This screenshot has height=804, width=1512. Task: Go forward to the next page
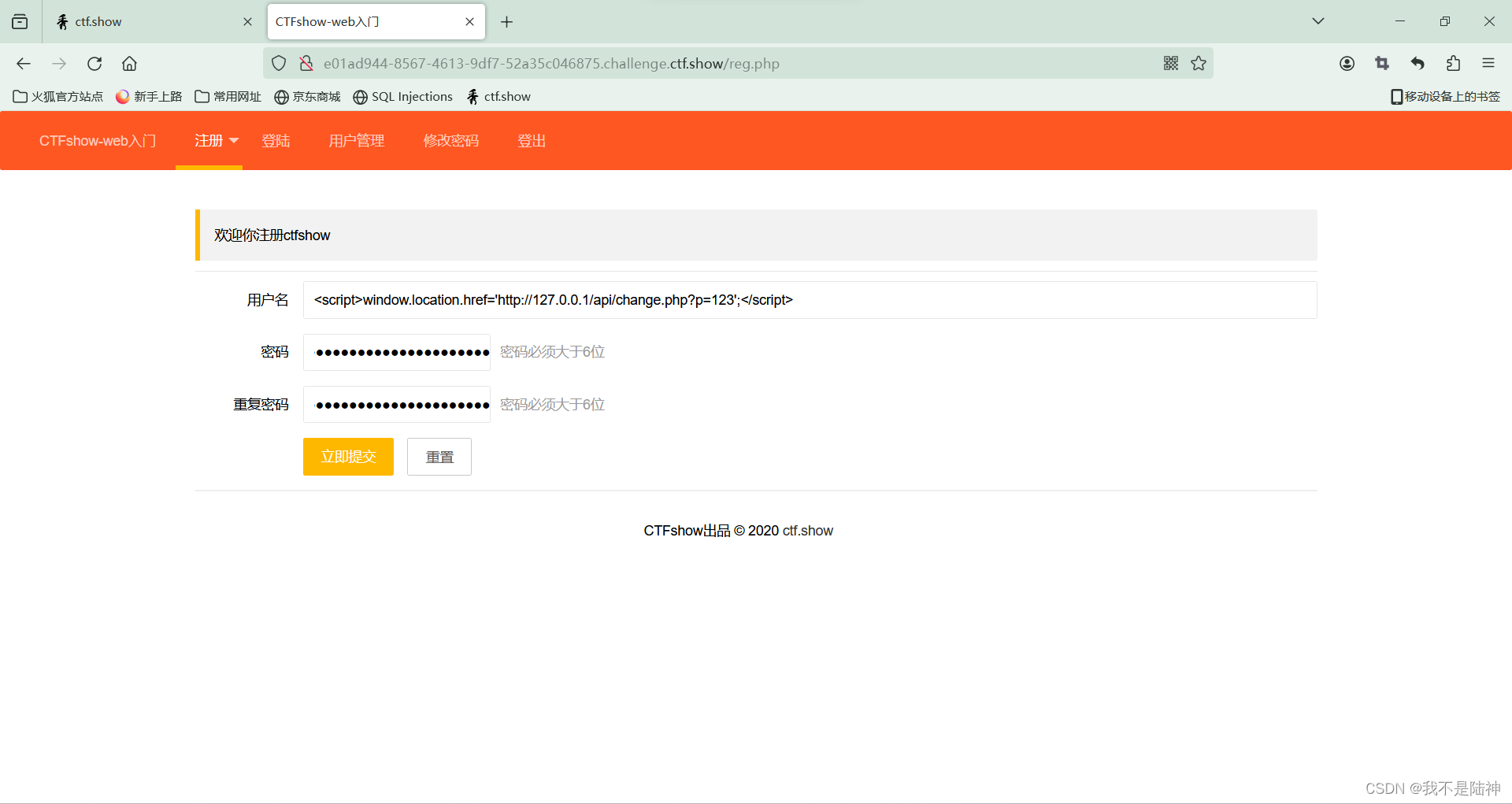[x=59, y=64]
